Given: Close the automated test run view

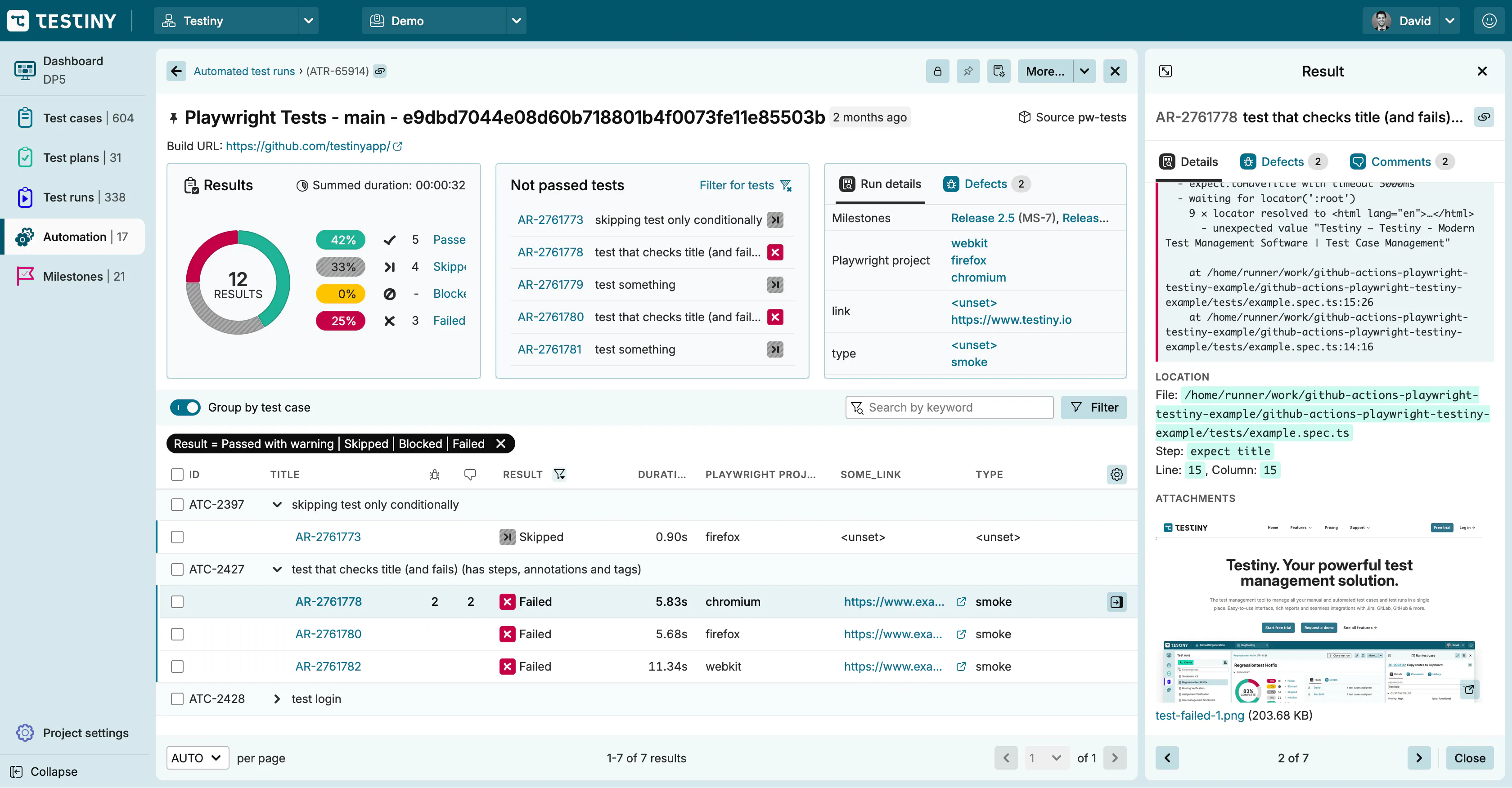Looking at the screenshot, I should pos(1115,71).
